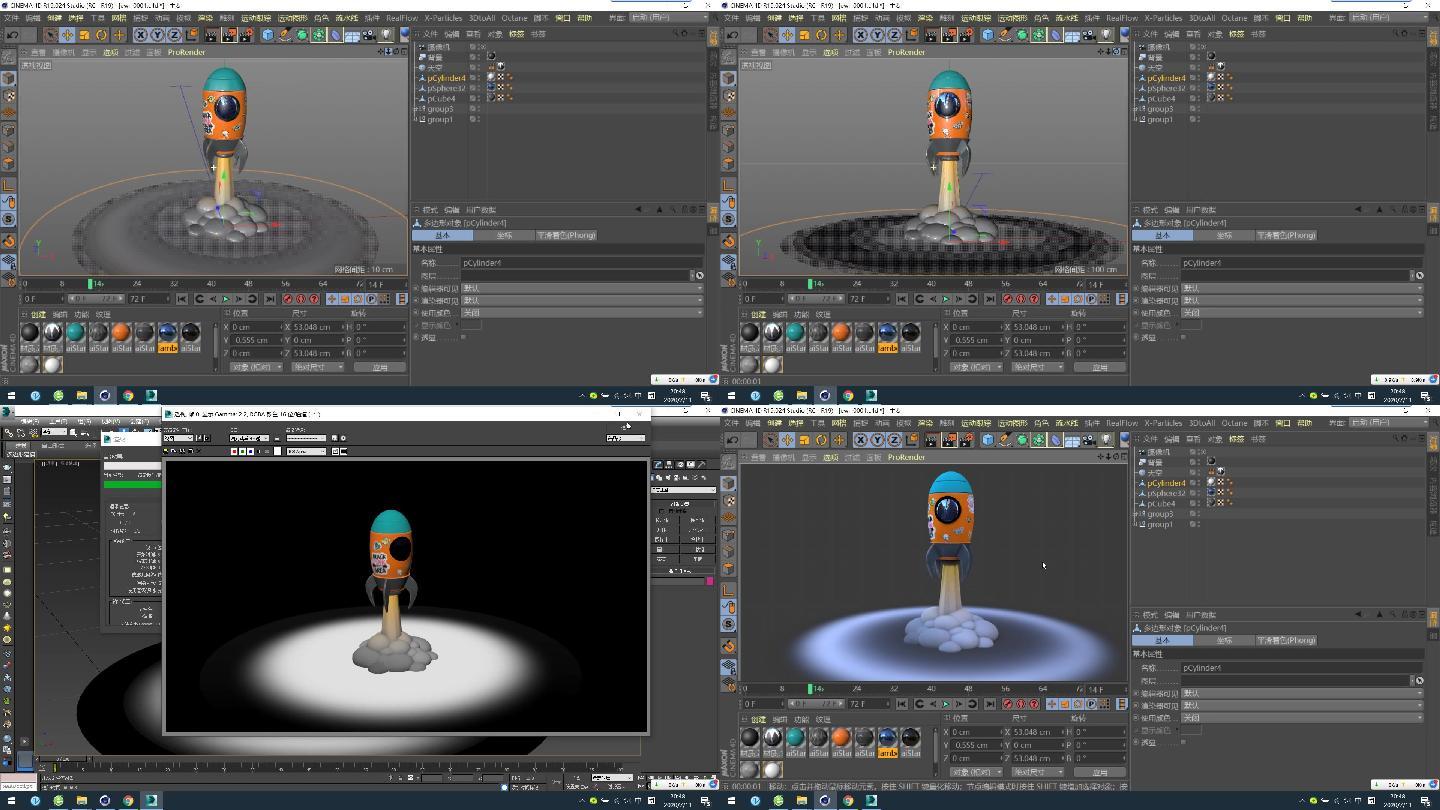Image resolution: width=1440 pixels, height=810 pixels.
Task: Toggle X-axis lock in top-left window
Action: click(141, 35)
